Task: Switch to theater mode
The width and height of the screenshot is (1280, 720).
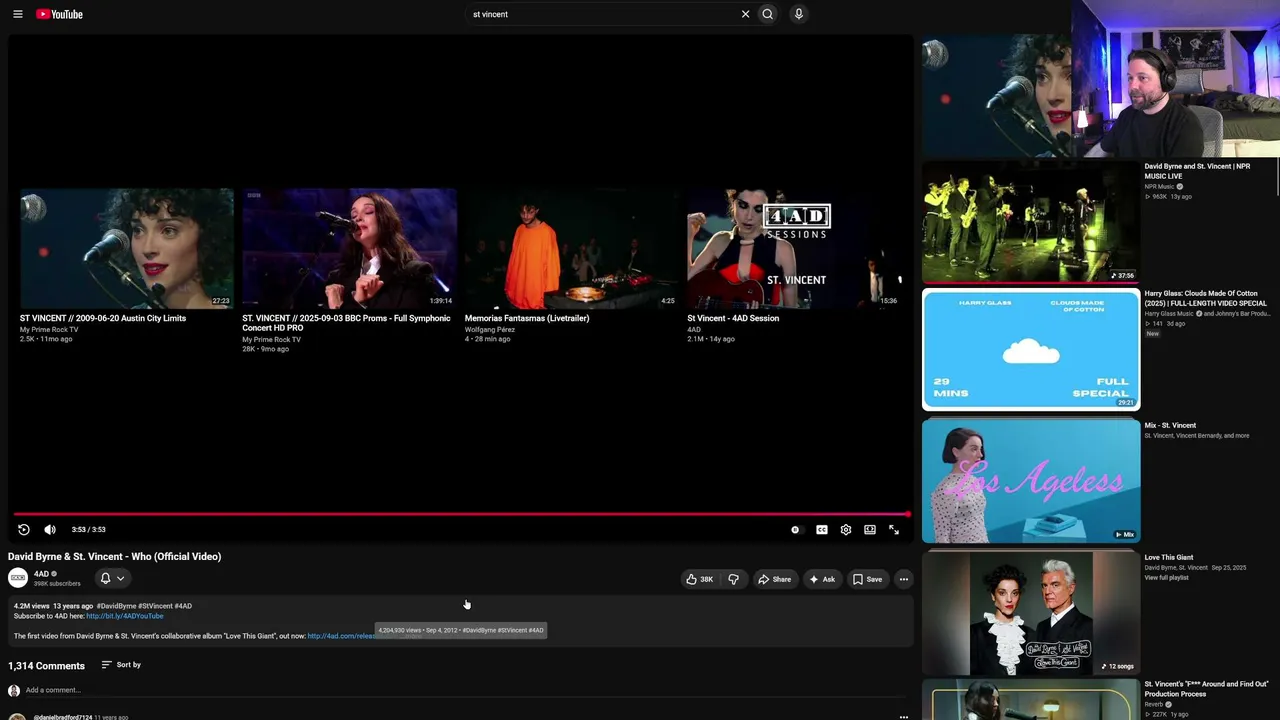Action: (x=870, y=530)
